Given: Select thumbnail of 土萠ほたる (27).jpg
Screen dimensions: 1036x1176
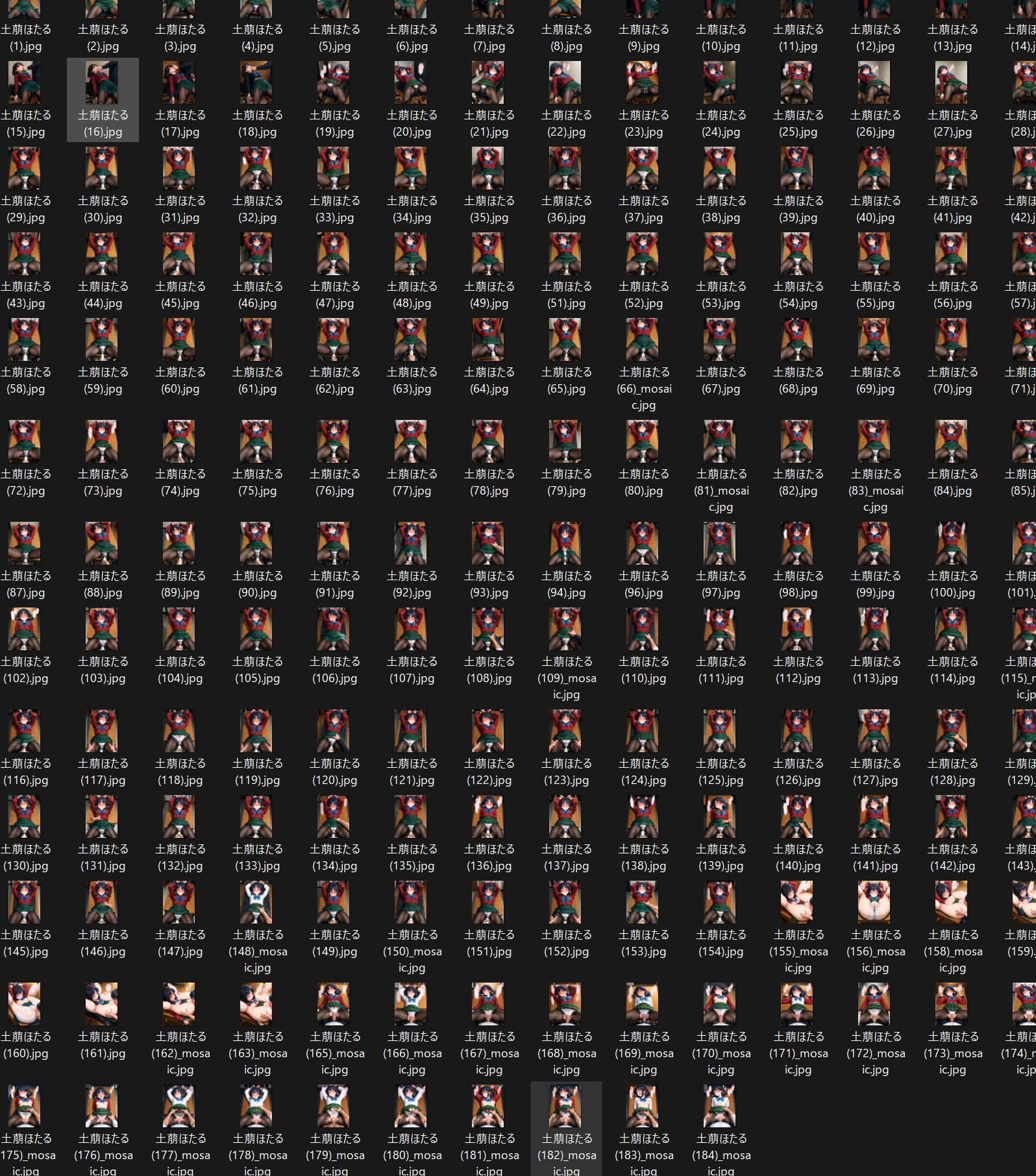Looking at the screenshot, I should pyautogui.click(x=952, y=82).
